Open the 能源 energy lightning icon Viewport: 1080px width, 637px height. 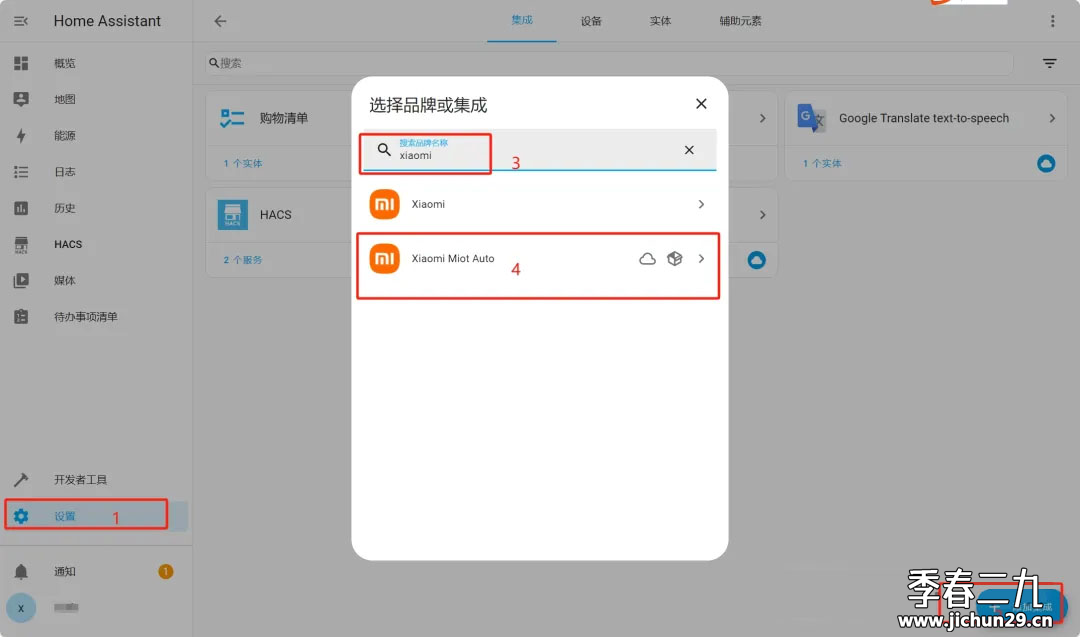[x=21, y=136]
